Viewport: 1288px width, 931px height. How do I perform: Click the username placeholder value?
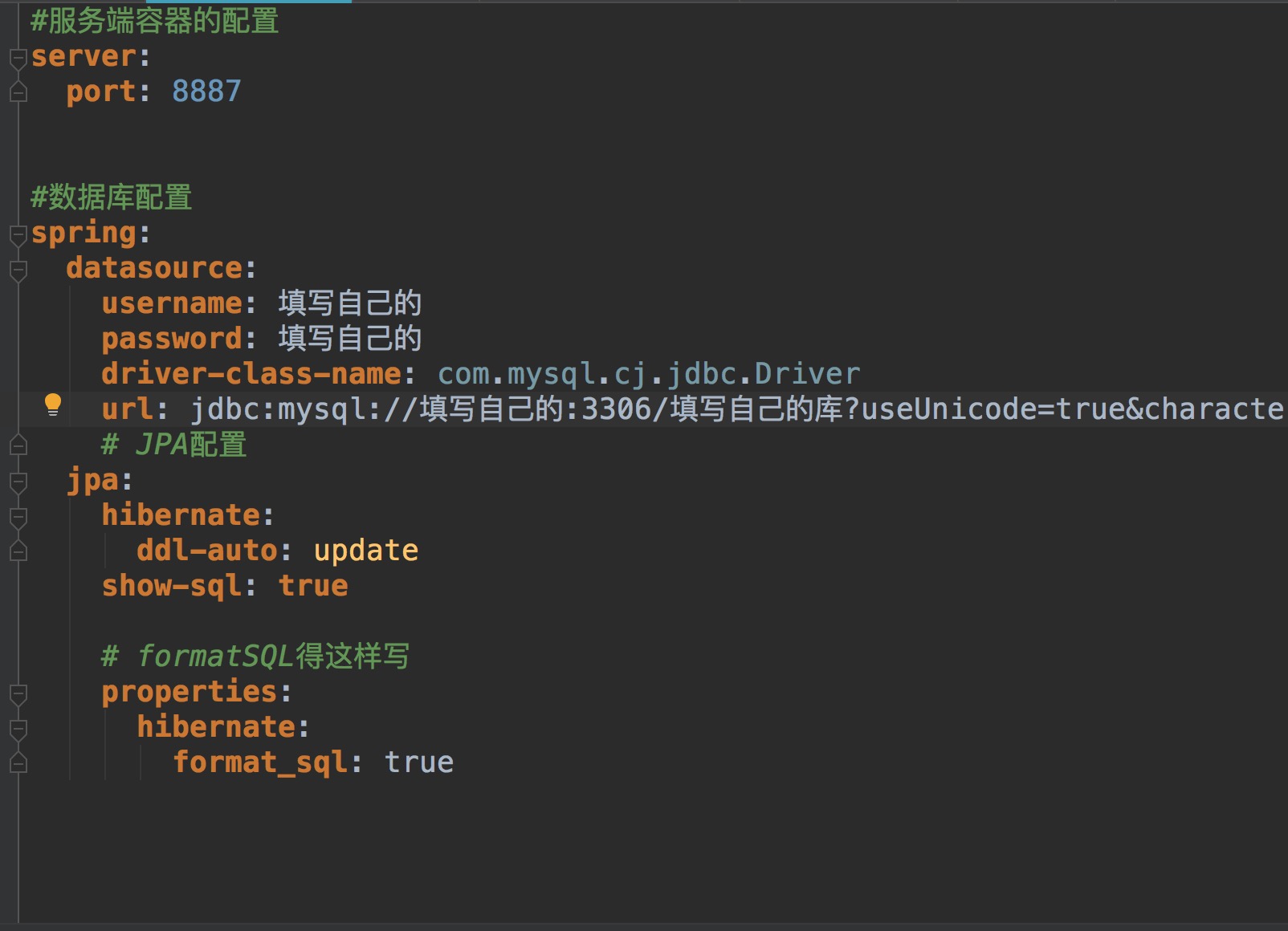[x=350, y=303]
